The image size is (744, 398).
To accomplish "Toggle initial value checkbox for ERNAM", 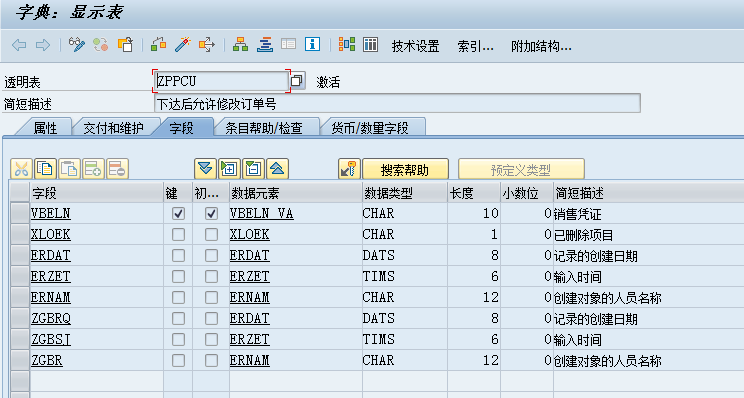I will (x=211, y=297).
